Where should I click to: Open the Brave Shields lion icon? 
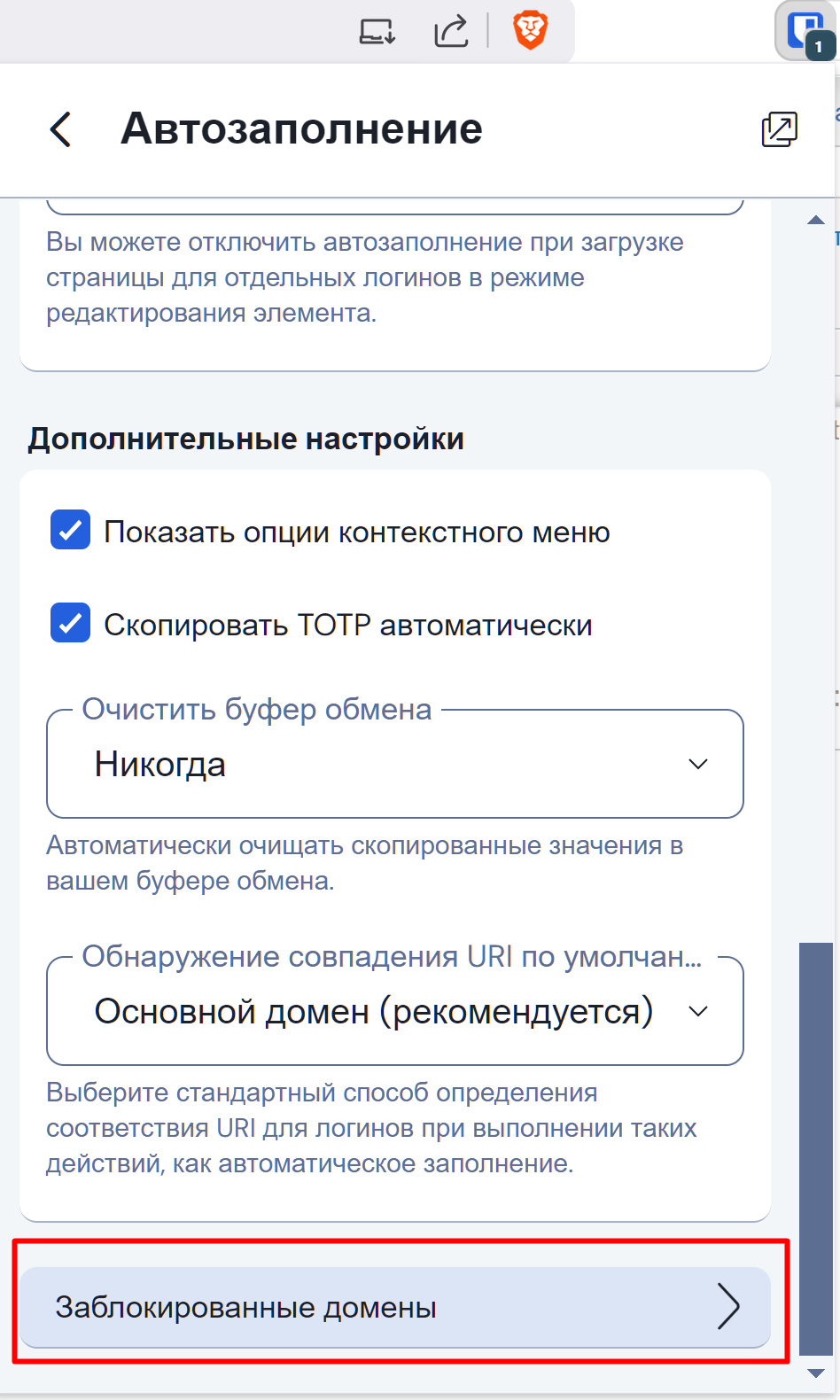coord(530,31)
